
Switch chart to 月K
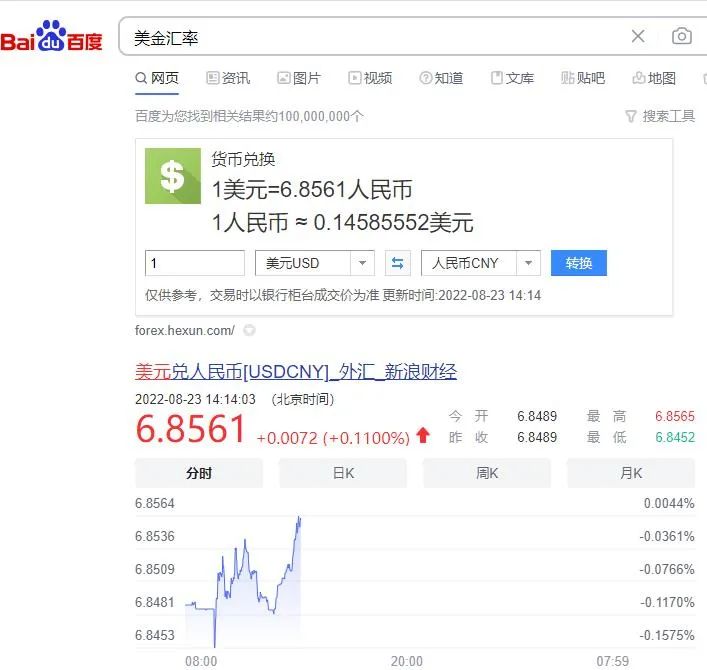point(631,473)
